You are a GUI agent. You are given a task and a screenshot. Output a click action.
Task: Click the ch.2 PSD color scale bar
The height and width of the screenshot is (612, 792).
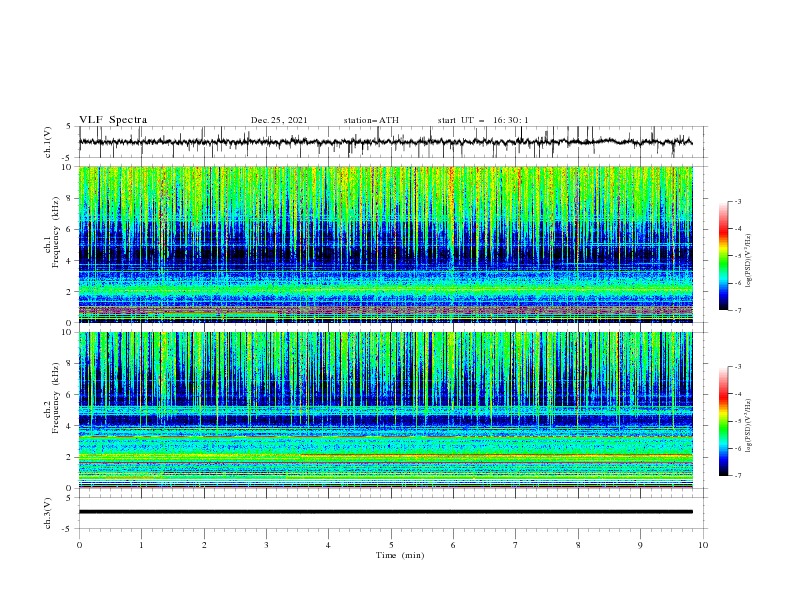click(723, 421)
